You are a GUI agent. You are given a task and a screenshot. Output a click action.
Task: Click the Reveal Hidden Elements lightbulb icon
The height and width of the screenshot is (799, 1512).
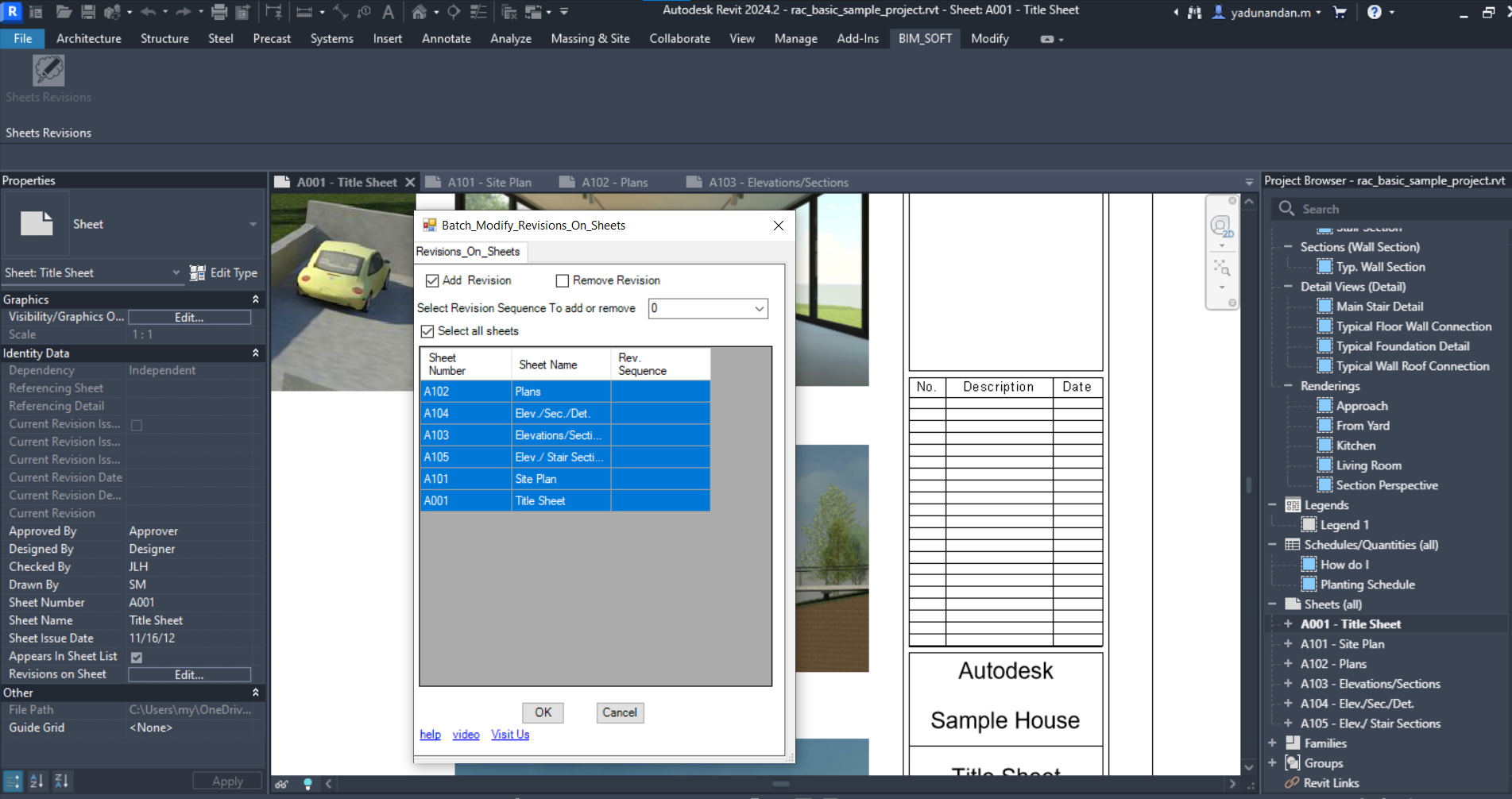click(307, 784)
